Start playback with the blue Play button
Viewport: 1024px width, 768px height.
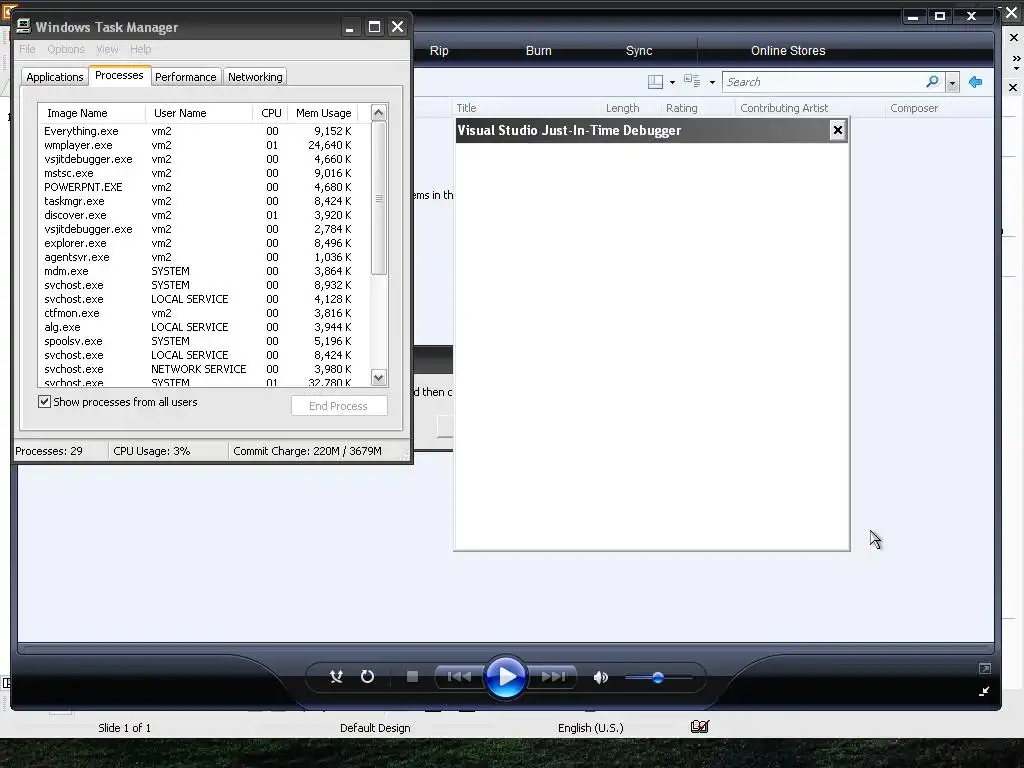click(505, 677)
